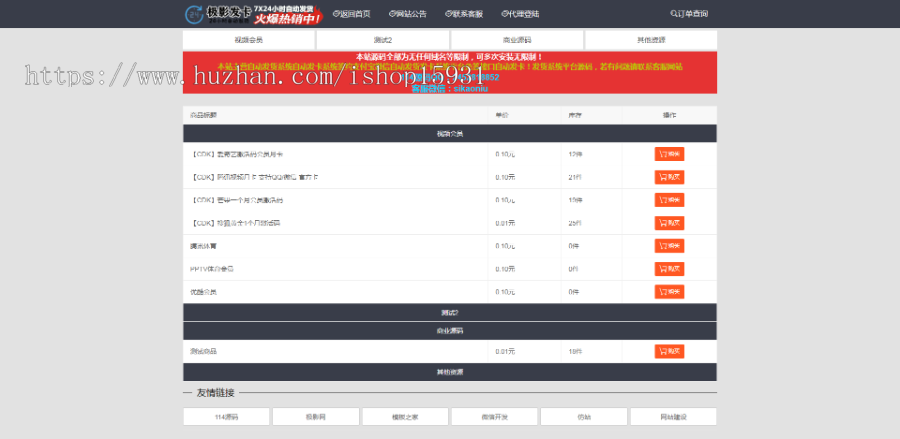Open the 114源码 friendly link

point(226,417)
